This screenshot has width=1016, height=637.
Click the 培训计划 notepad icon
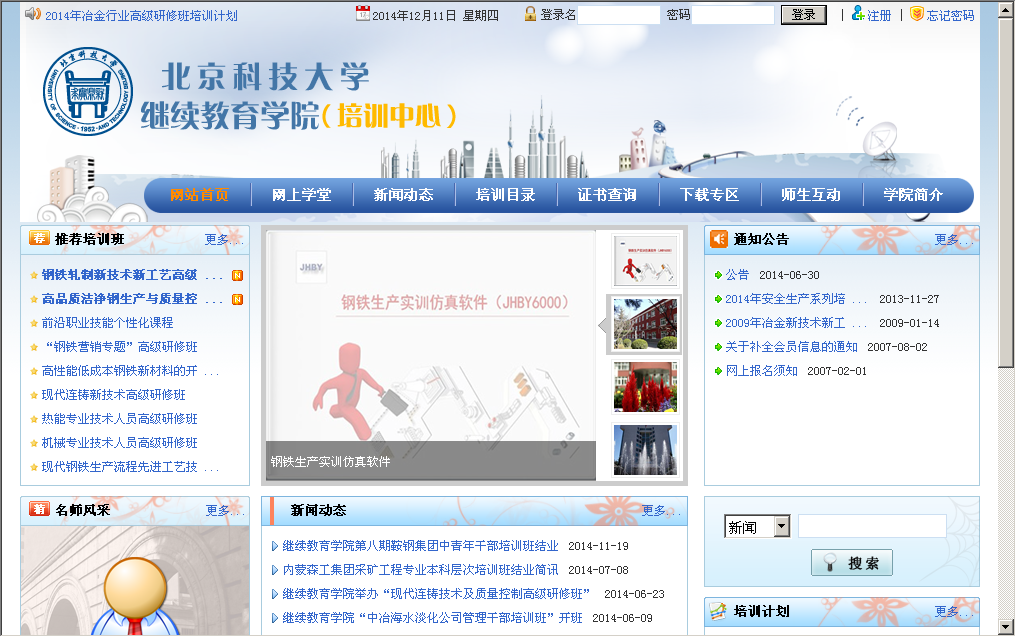pos(718,611)
